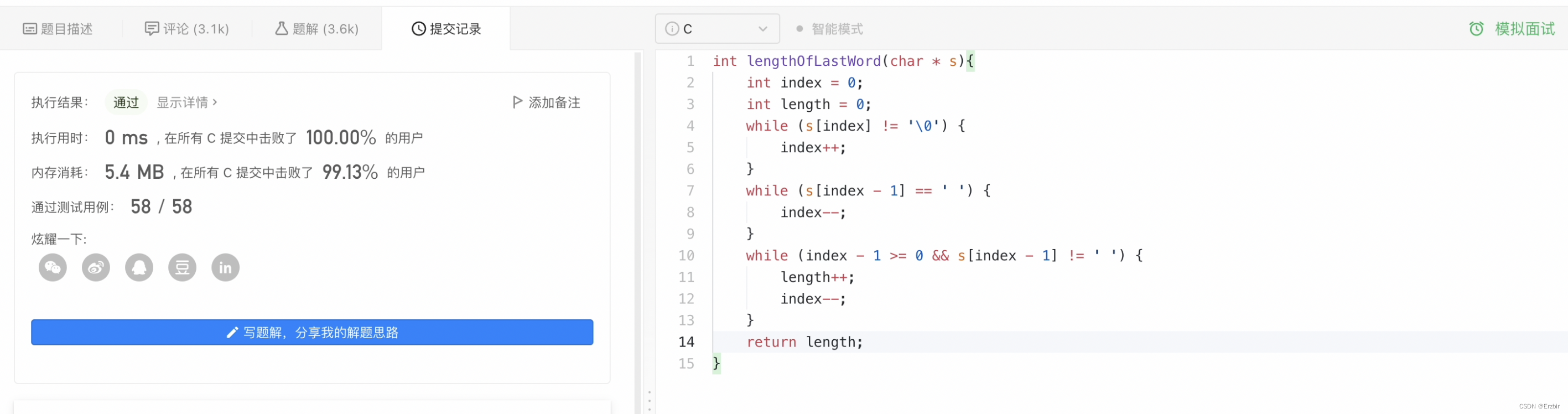Click line number 1 in gutter
The height and width of the screenshot is (414, 1568).
click(690, 61)
